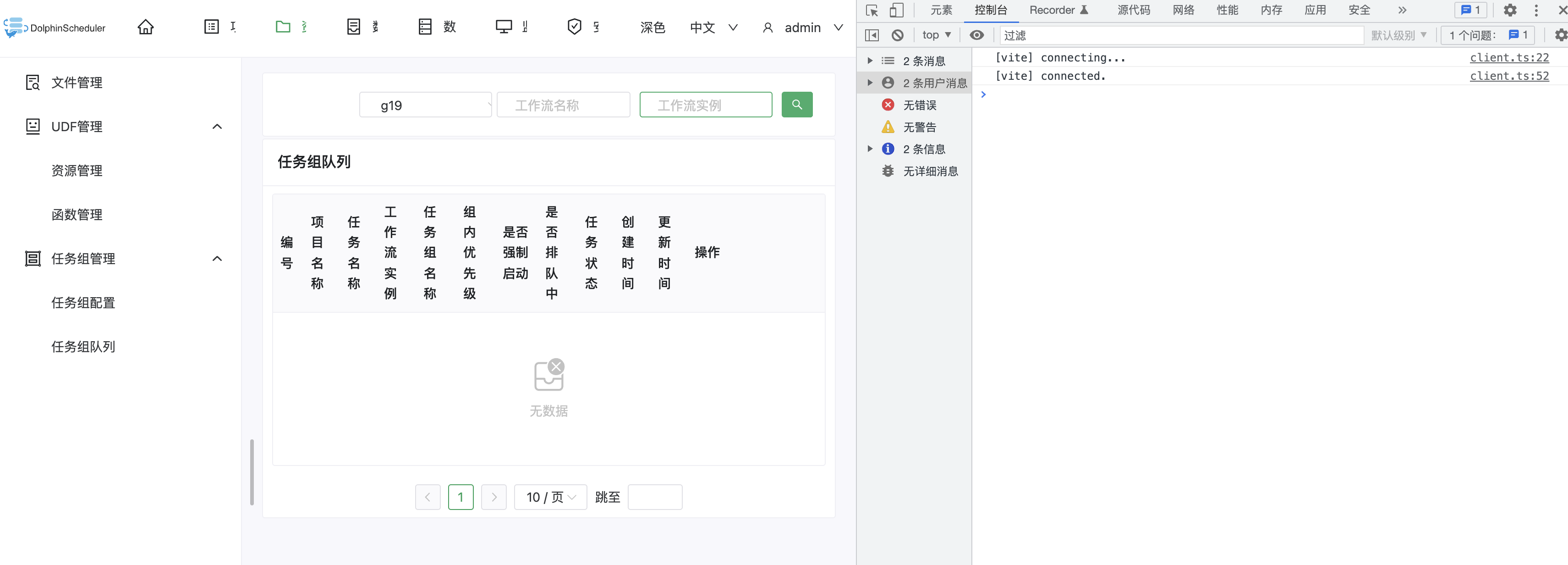This screenshot has width=1568, height=565.
Task: Go to the next page arrow
Action: [493, 497]
